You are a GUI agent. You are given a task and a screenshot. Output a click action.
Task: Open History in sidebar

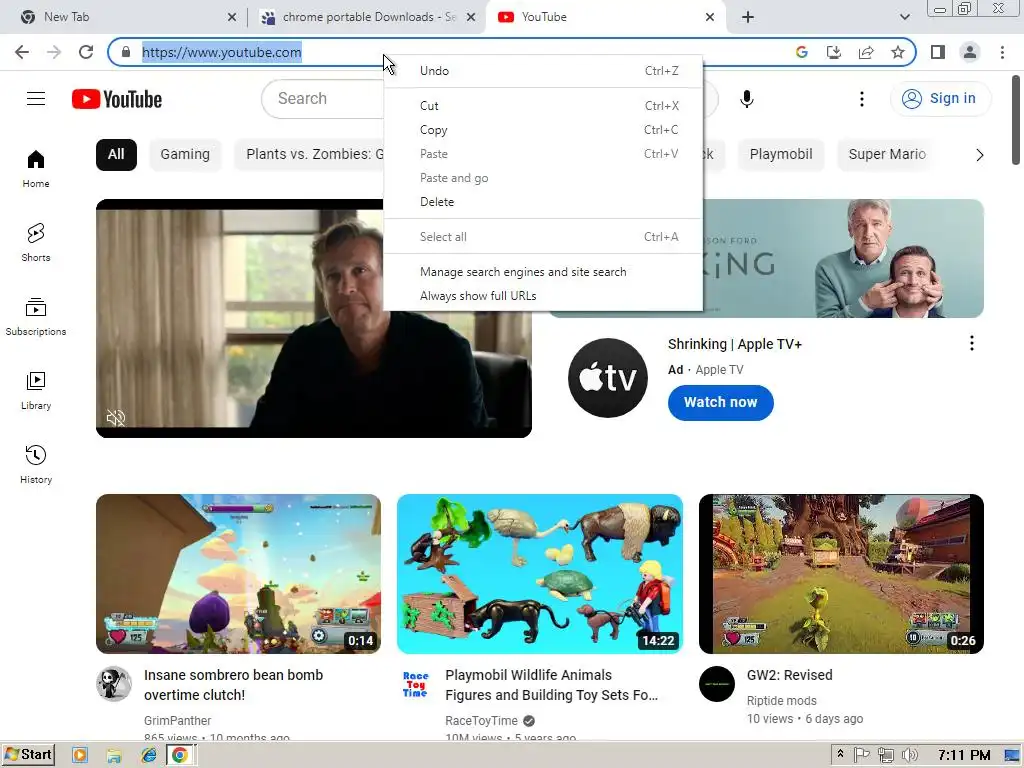pyautogui.click(x=36, y=464)
